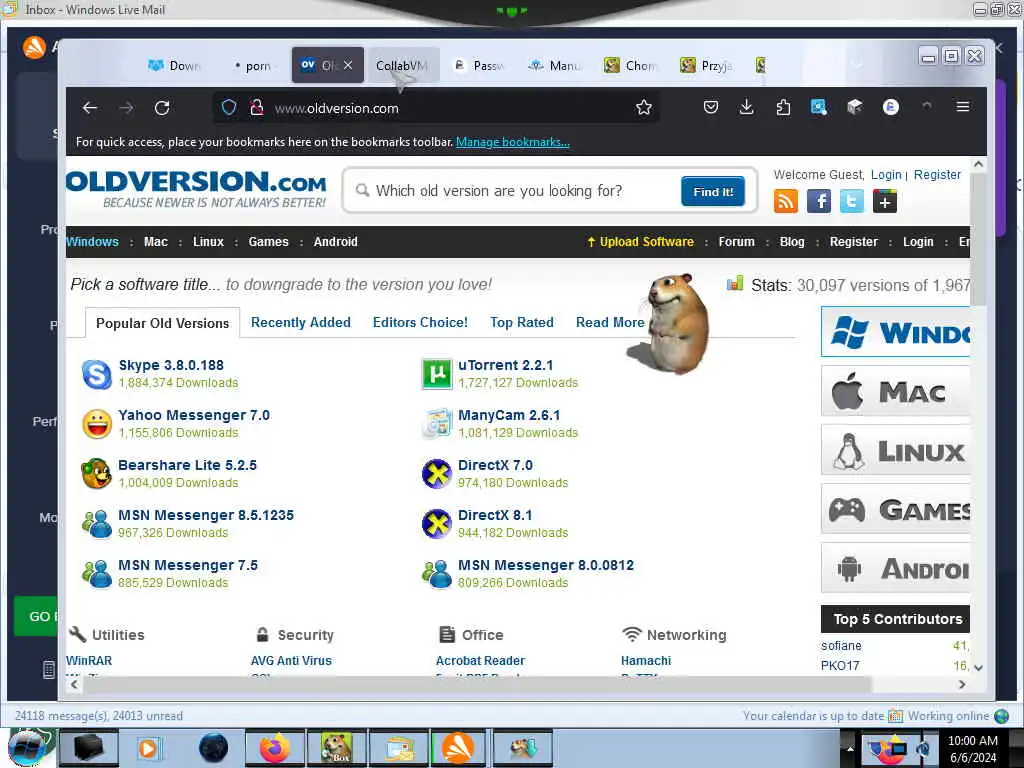Click the sofiane contributor name
Image resolution: width=1024 pixels, height=768 pixels.
pyautogui.click(x=841, y=646)
